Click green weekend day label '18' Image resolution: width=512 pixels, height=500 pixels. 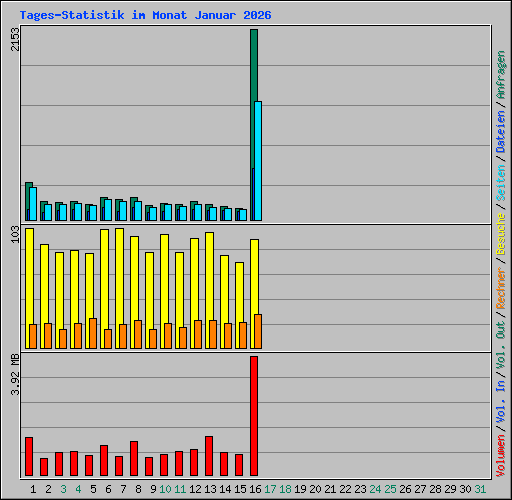[285, 489]
